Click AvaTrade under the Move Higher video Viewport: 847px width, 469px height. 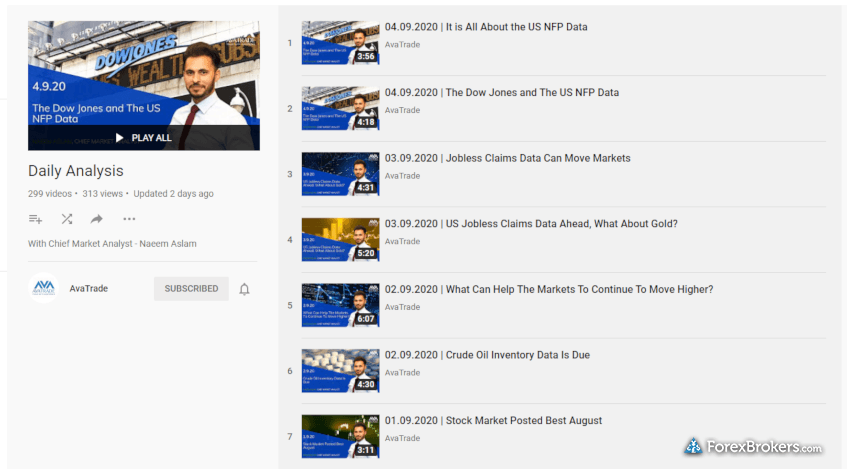[402, 307]
